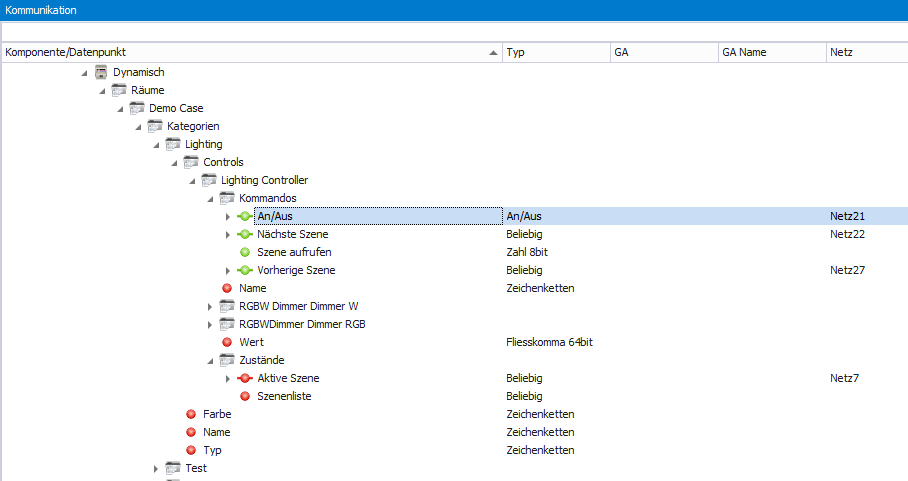Select the Szenenliste tree item
The width and height of the screenshot is (908, 481).
tap(284, 396)
